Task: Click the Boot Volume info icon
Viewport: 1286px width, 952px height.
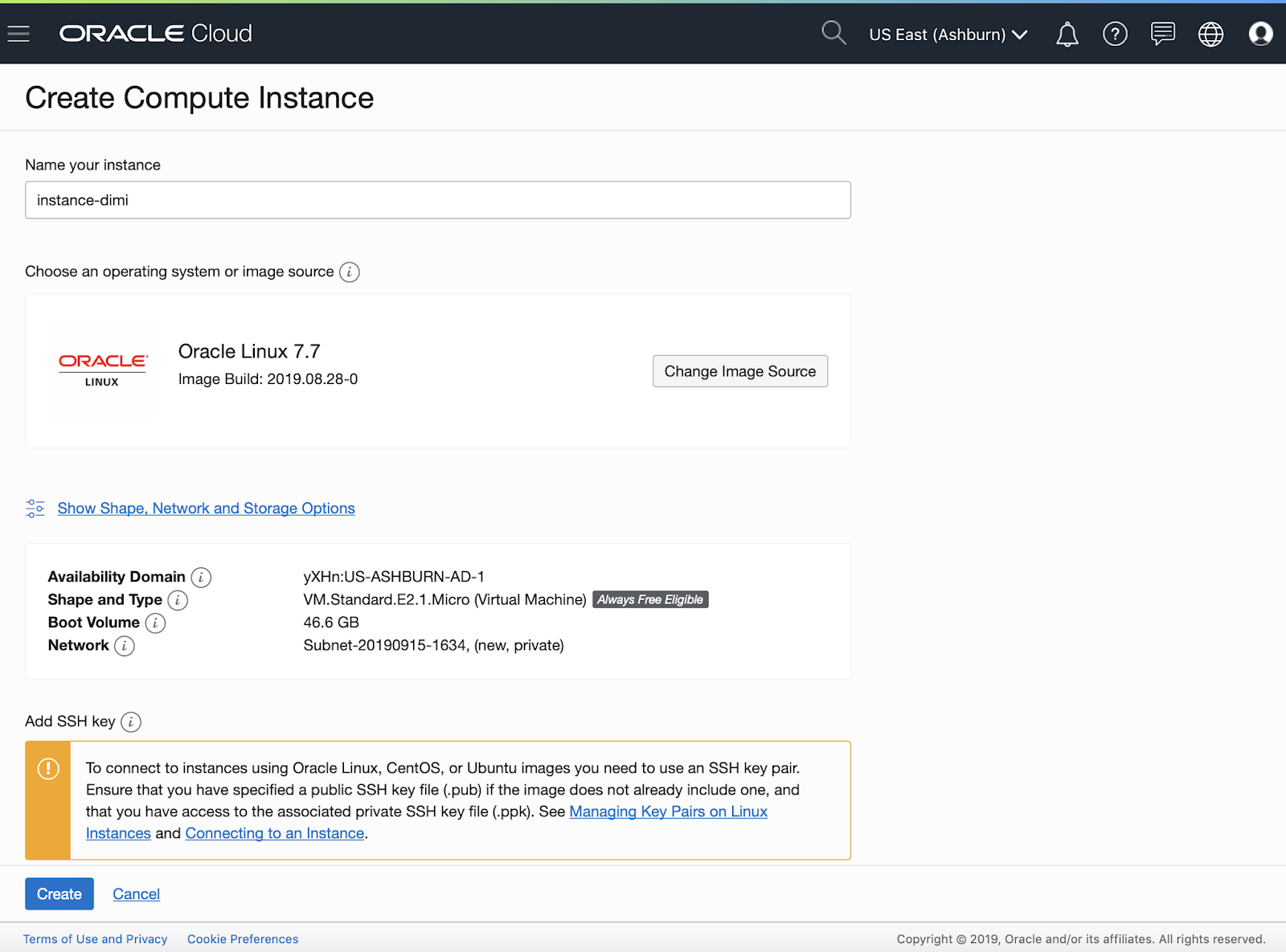Action: 154,623
